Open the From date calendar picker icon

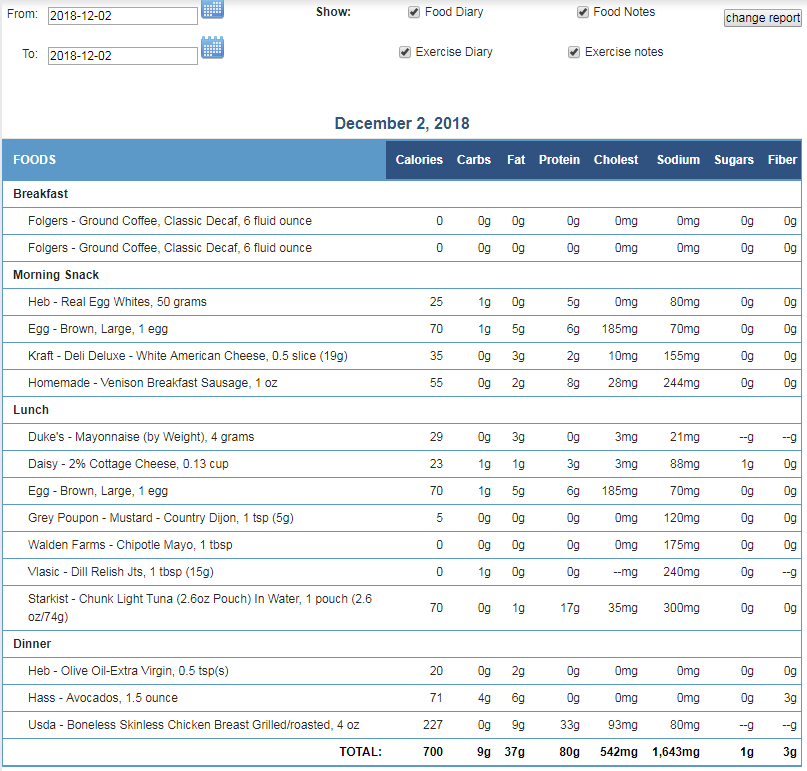212,9
